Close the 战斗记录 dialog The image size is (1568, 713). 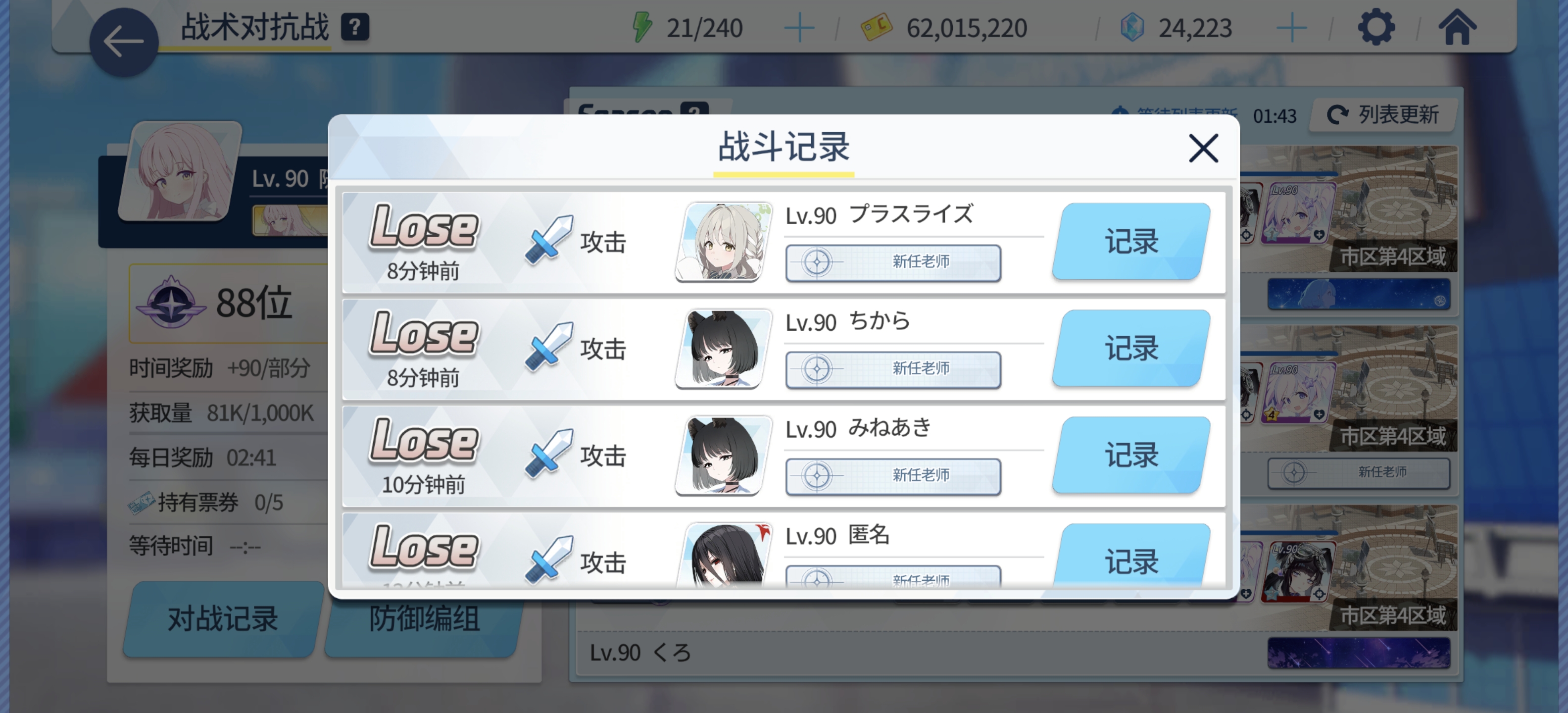pyautogui.click(x=1203, y=148)
